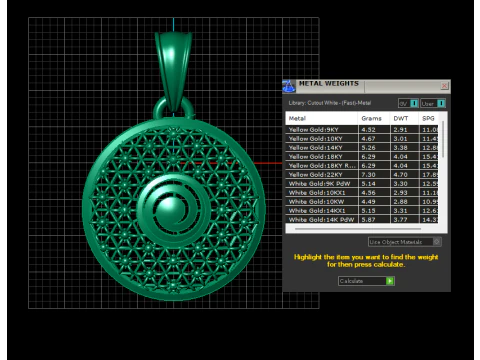Click the 3.77 DWT value

[x=400, y=220]
